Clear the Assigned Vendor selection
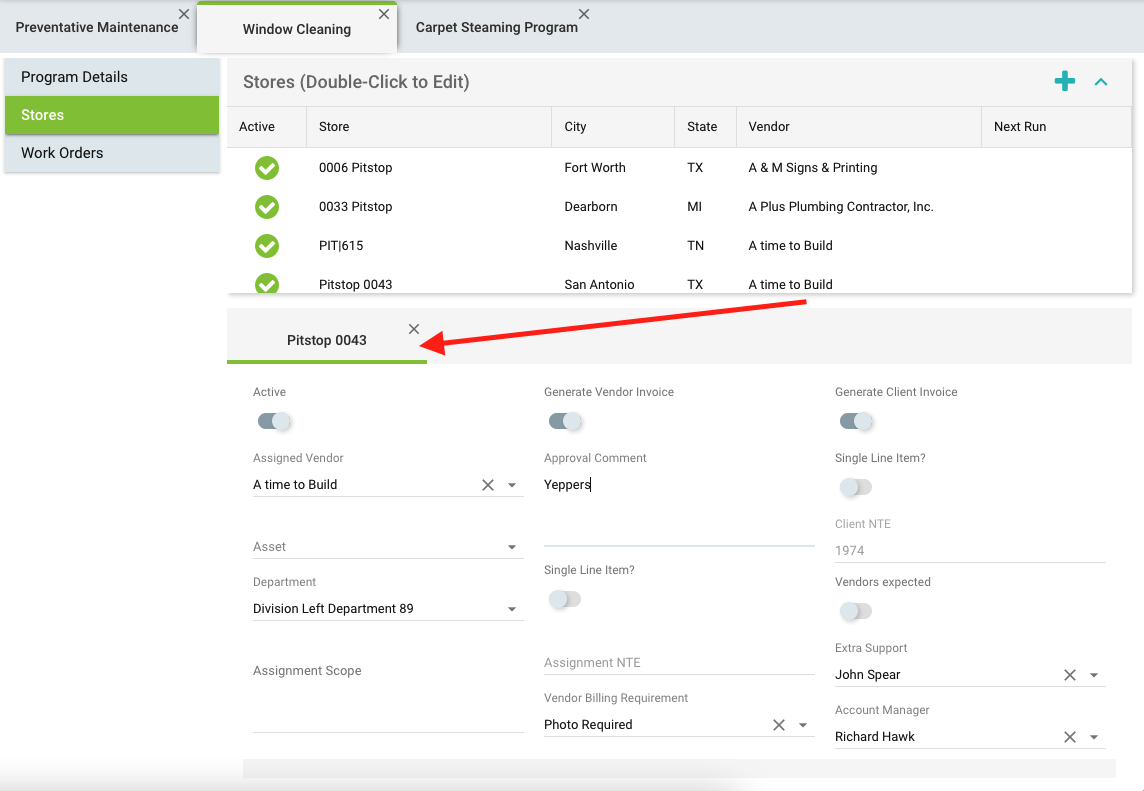This screenshot has height=791, width=1144. 488,485
